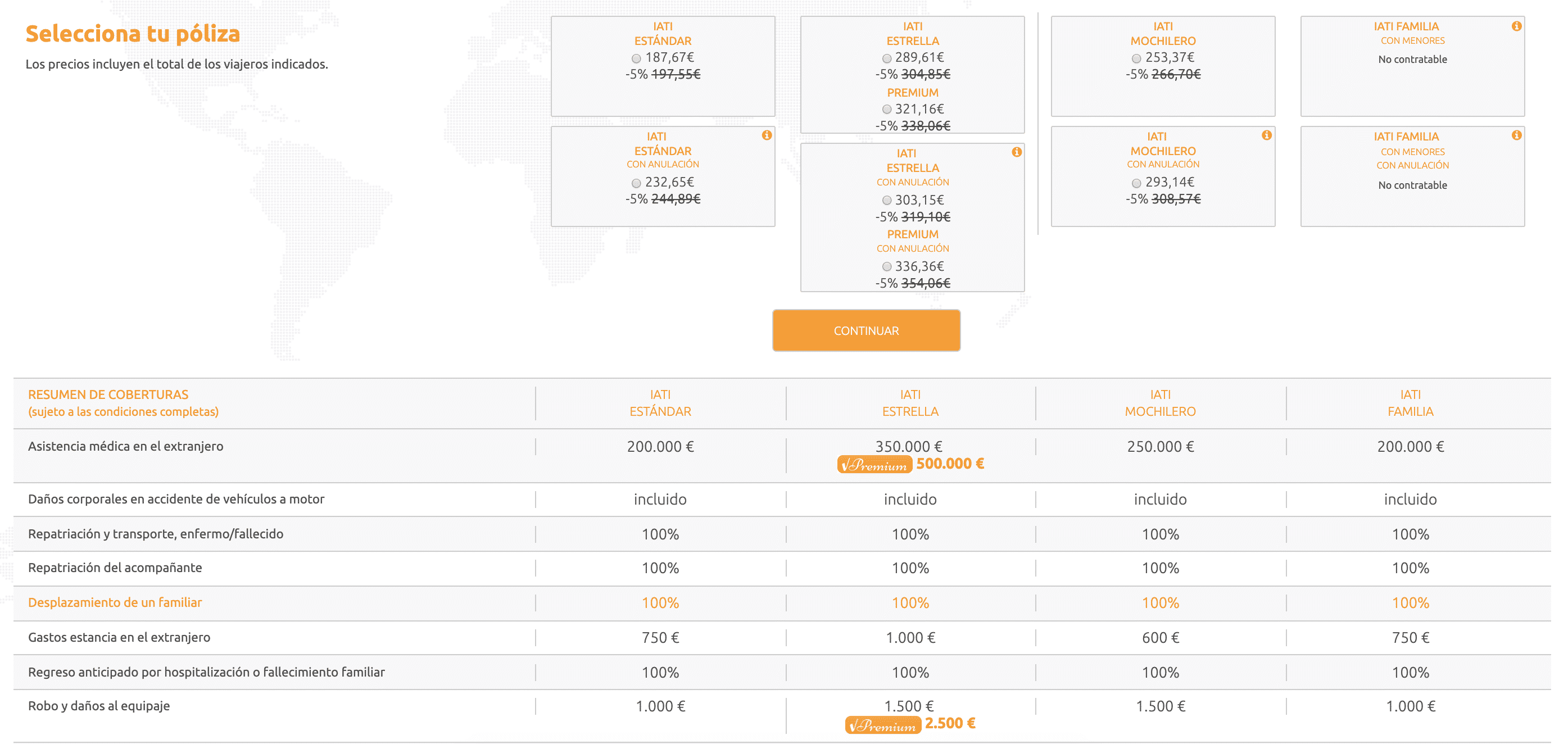
Task: Click the 1.500 € Mochilero baggage value
Action: pos(1160,706)
